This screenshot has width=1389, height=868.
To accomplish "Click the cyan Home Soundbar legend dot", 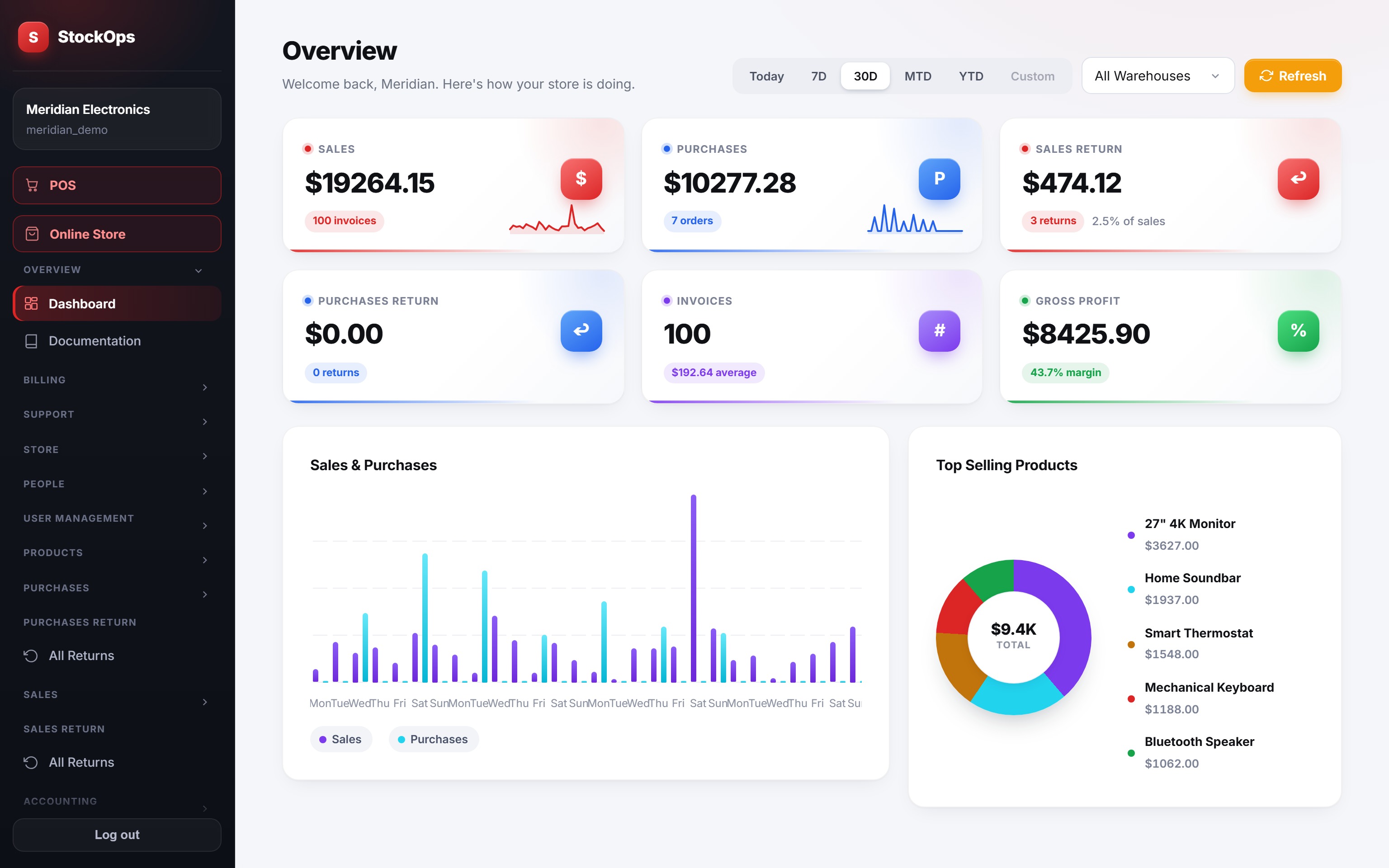I will [1131, 590].
